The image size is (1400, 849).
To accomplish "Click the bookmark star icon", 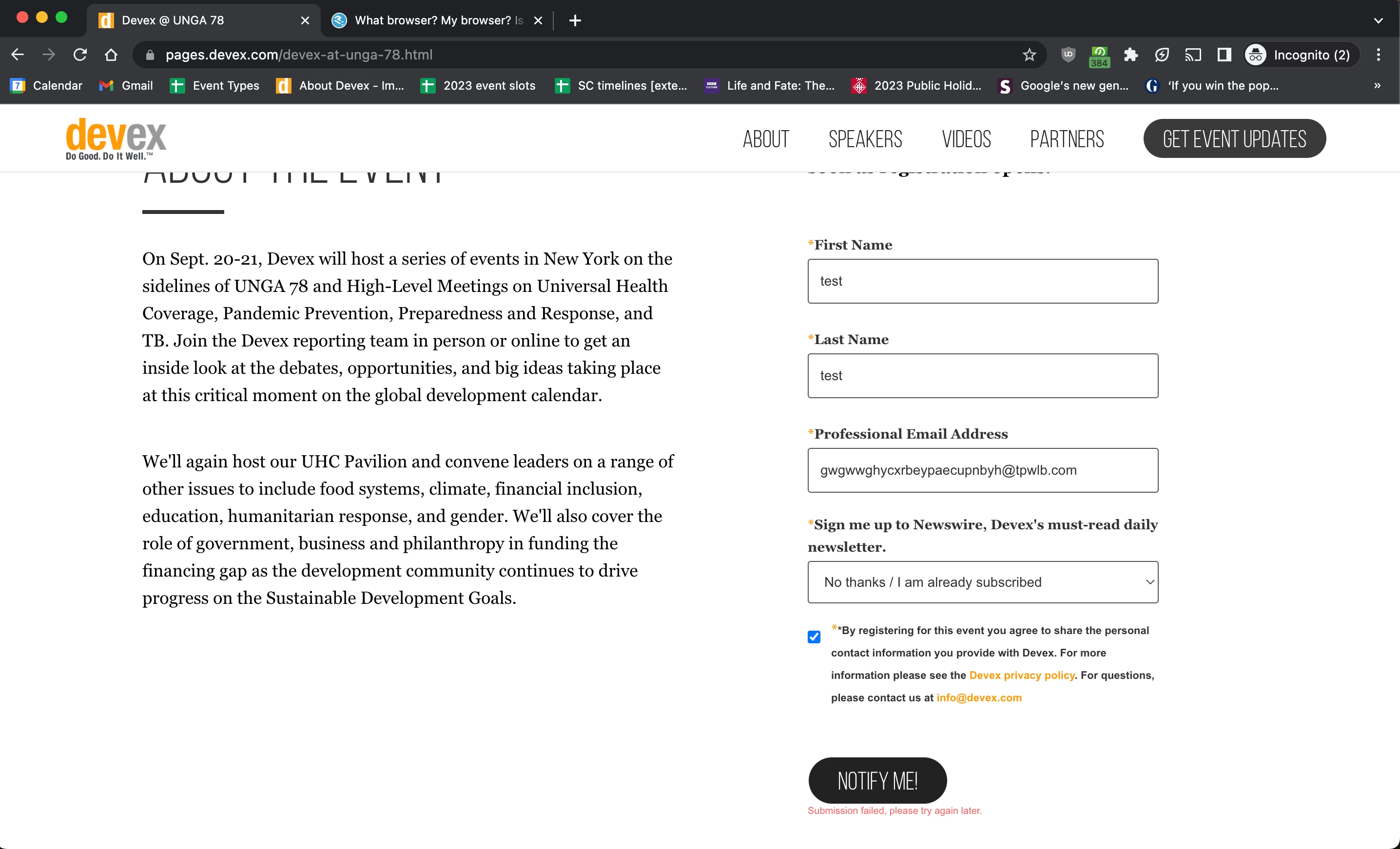I will (x=1029, y=55).
